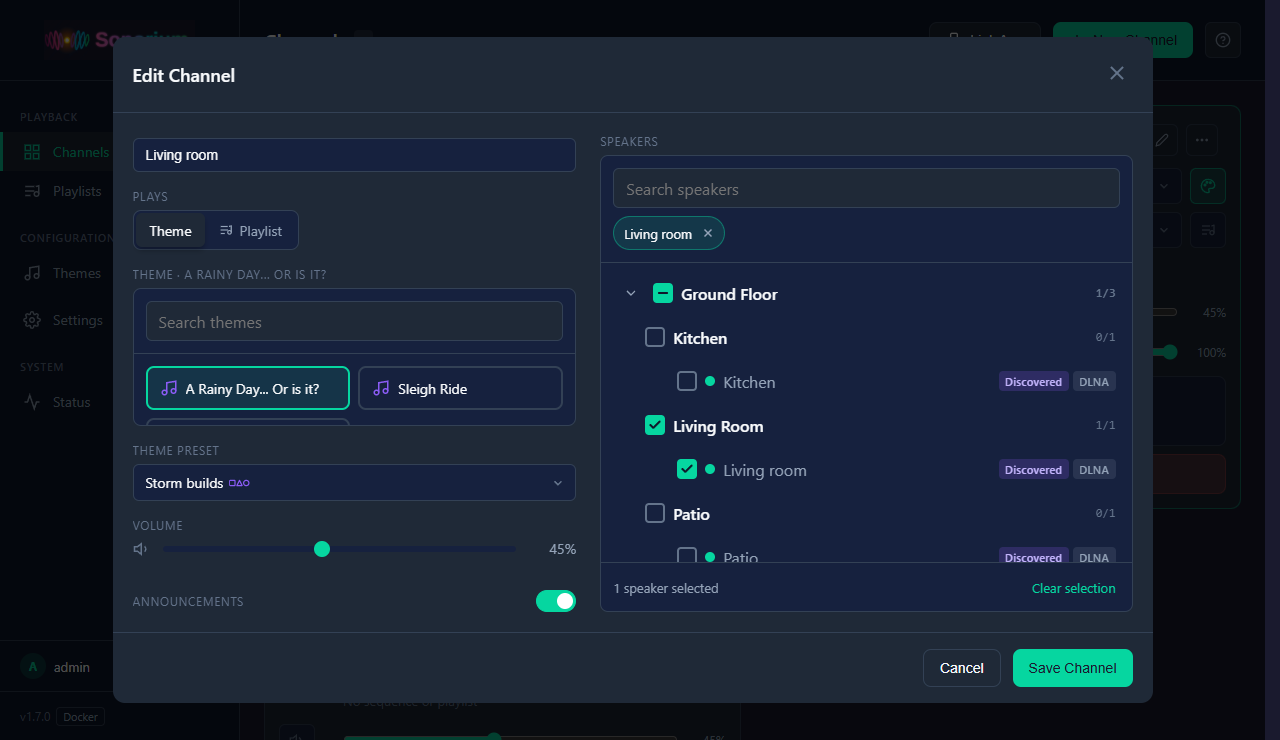
Task: Click the Search speakers field
Action: (866, 189)
